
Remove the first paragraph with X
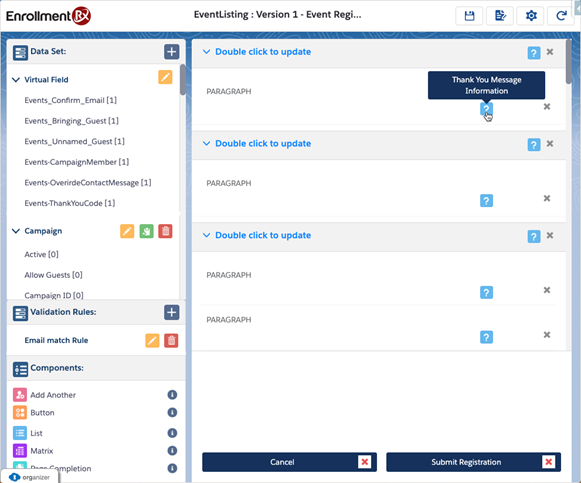point(547,107)
